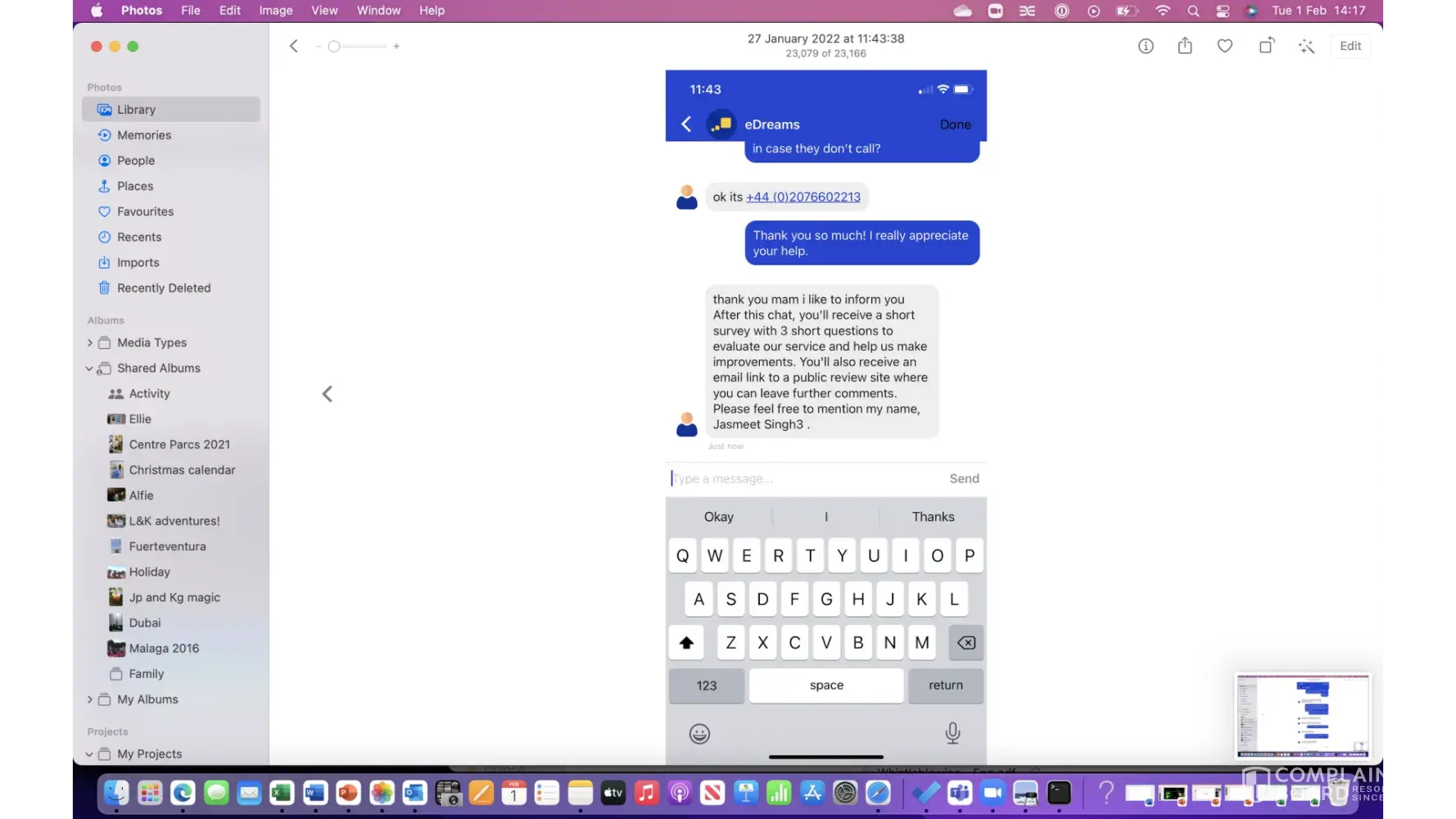
Task: Expand the My Albums group
Action: point(90,699)
